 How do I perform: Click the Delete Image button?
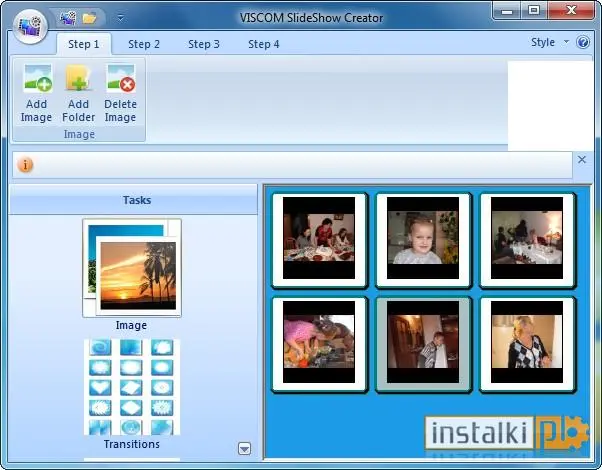tap(121, 93)
